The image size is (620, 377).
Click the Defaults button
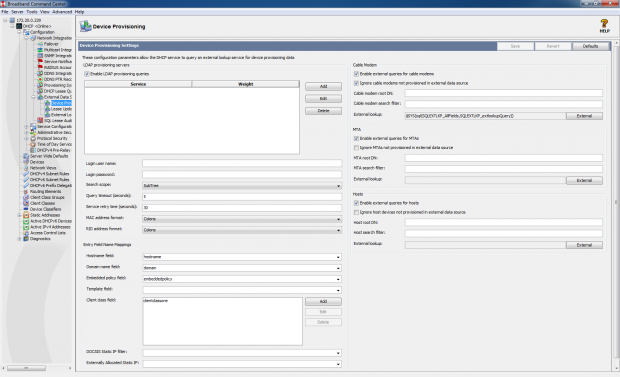coord(590,46)
